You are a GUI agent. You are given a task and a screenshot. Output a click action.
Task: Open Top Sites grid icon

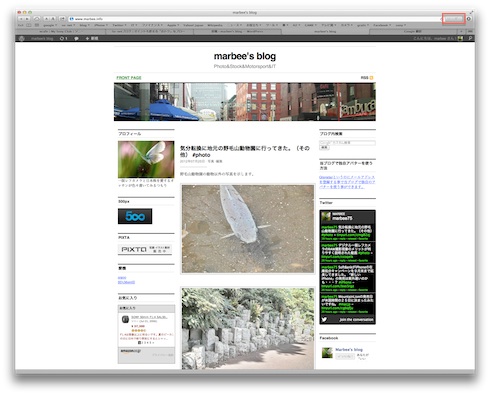[x=37, y=25]
